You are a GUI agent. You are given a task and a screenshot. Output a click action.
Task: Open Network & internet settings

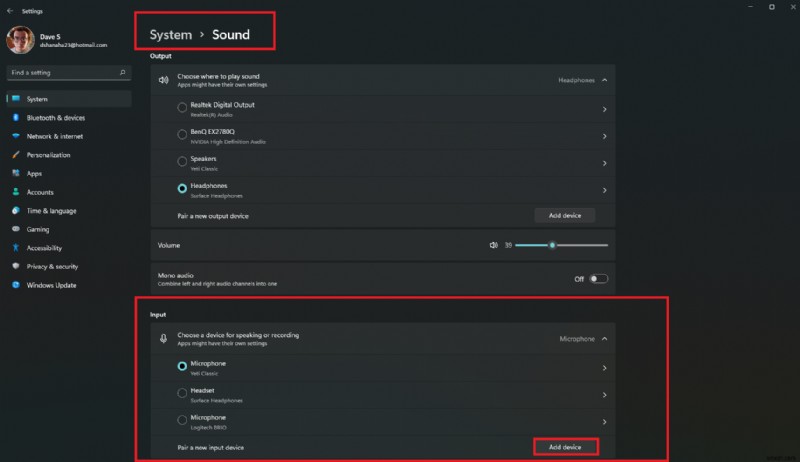[x=69, y=136]
